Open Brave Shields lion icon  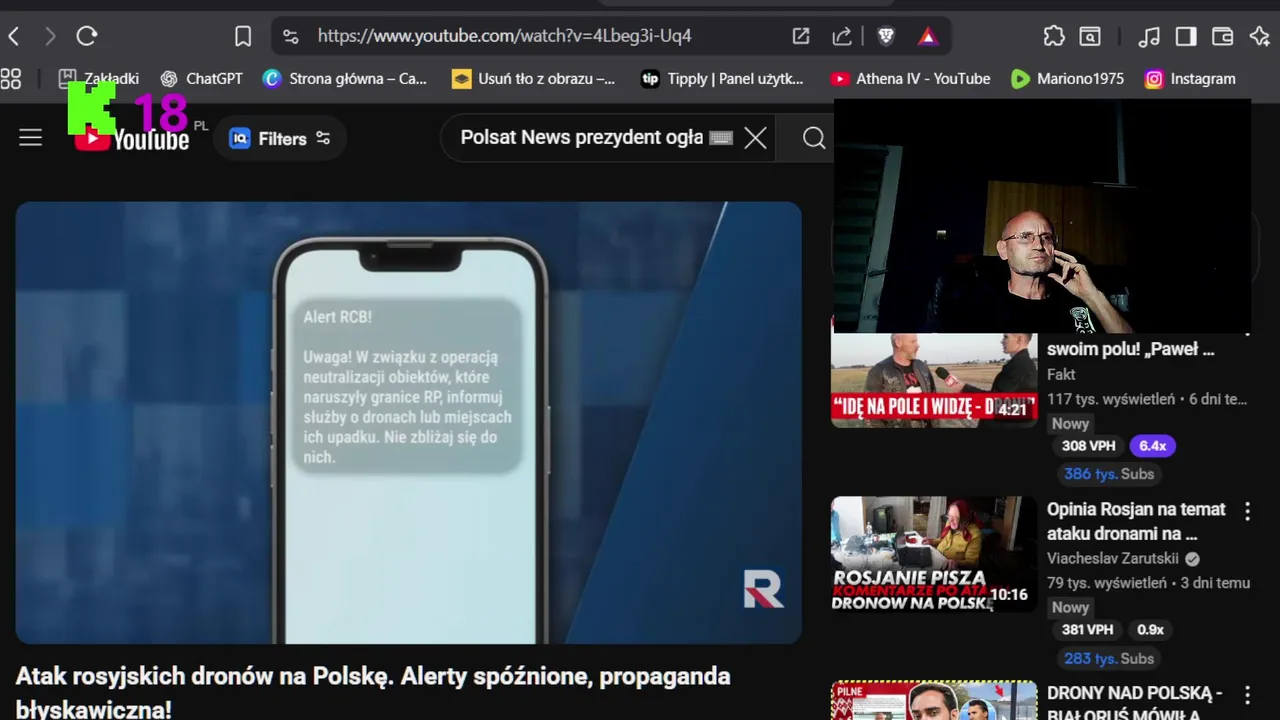point(885,37)
